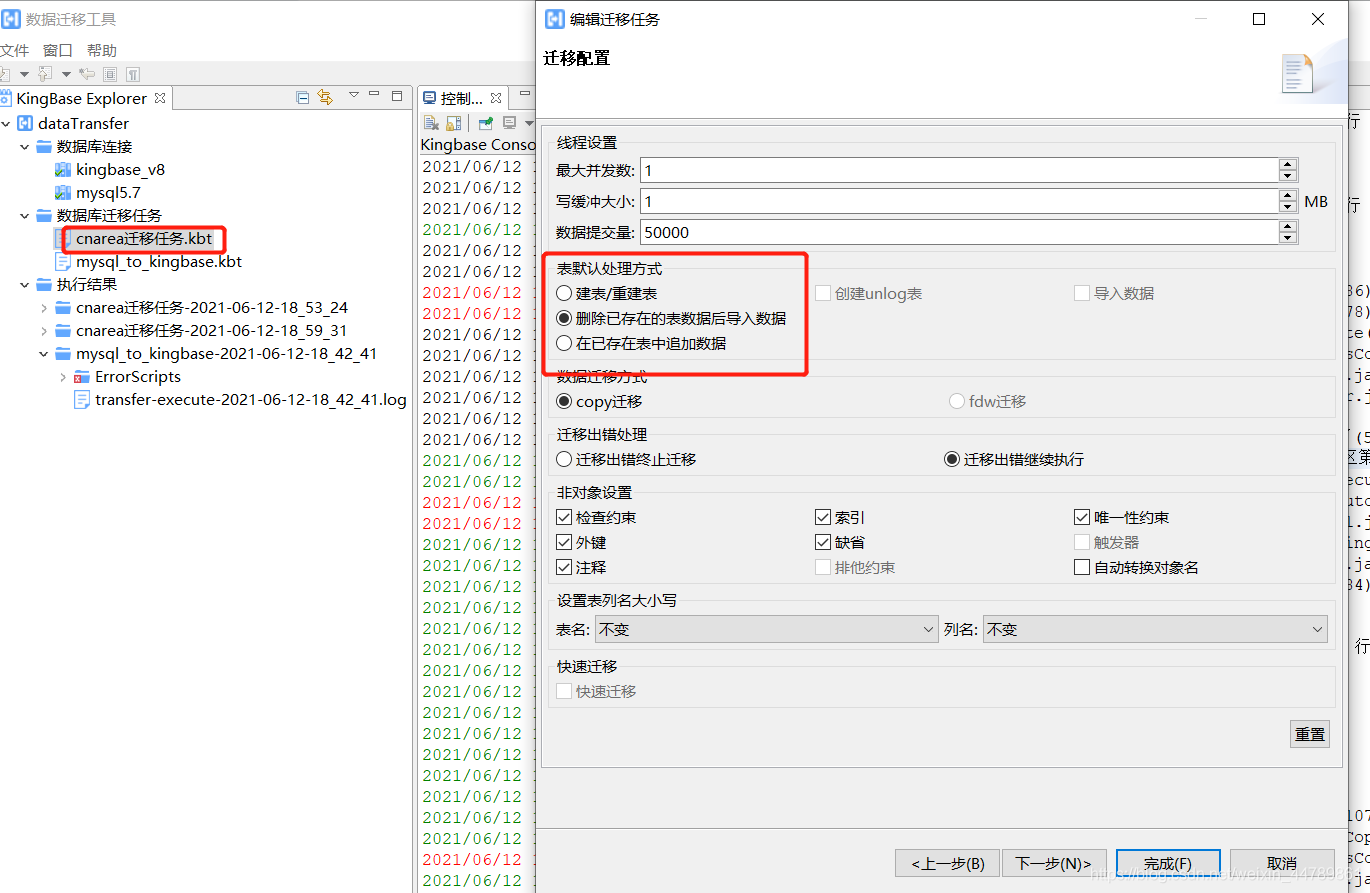The height and width of the screenshot is (893, 1370).
Task: Collapse the 数据库连接 folder
Action: pos(26,146)
